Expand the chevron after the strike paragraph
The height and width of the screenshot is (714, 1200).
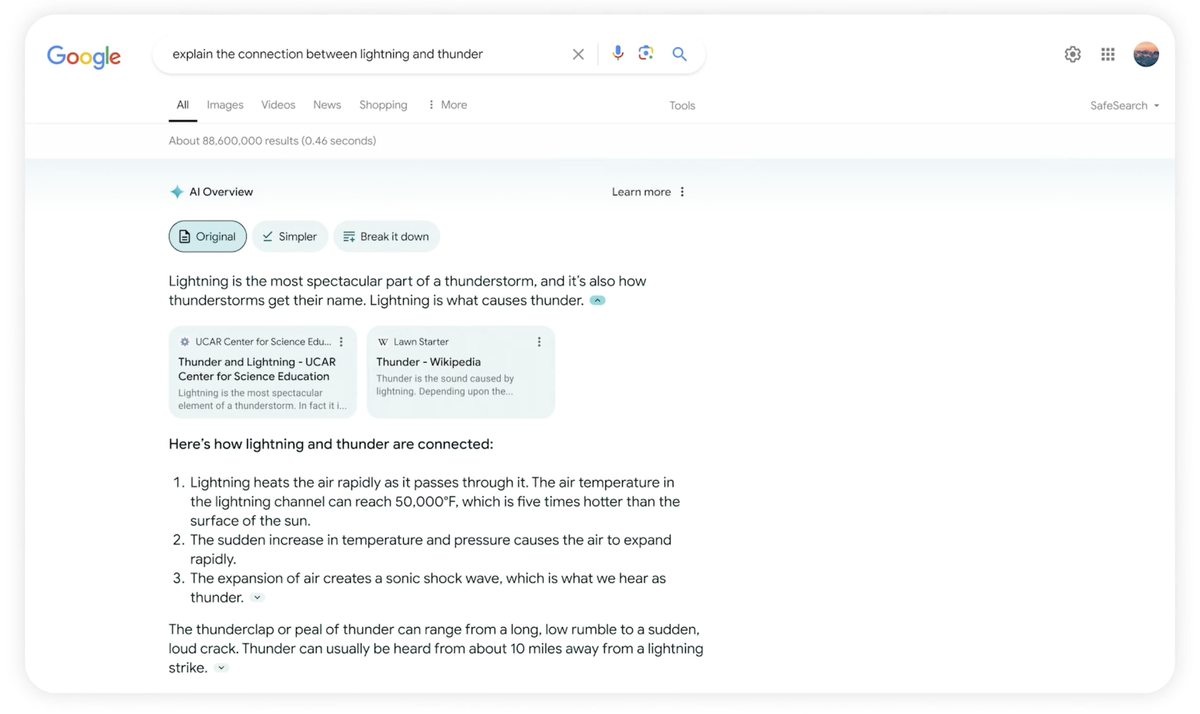221,668
